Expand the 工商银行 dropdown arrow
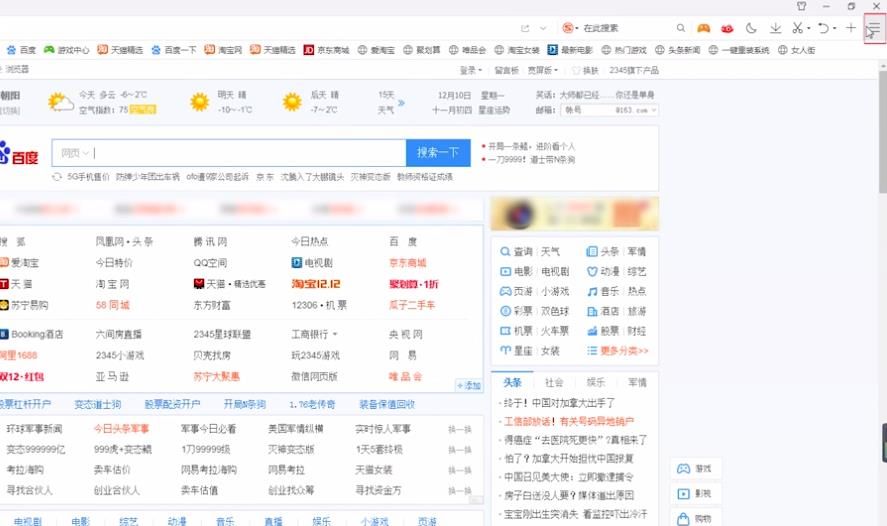The image size is (887, 526). point(335,334)
